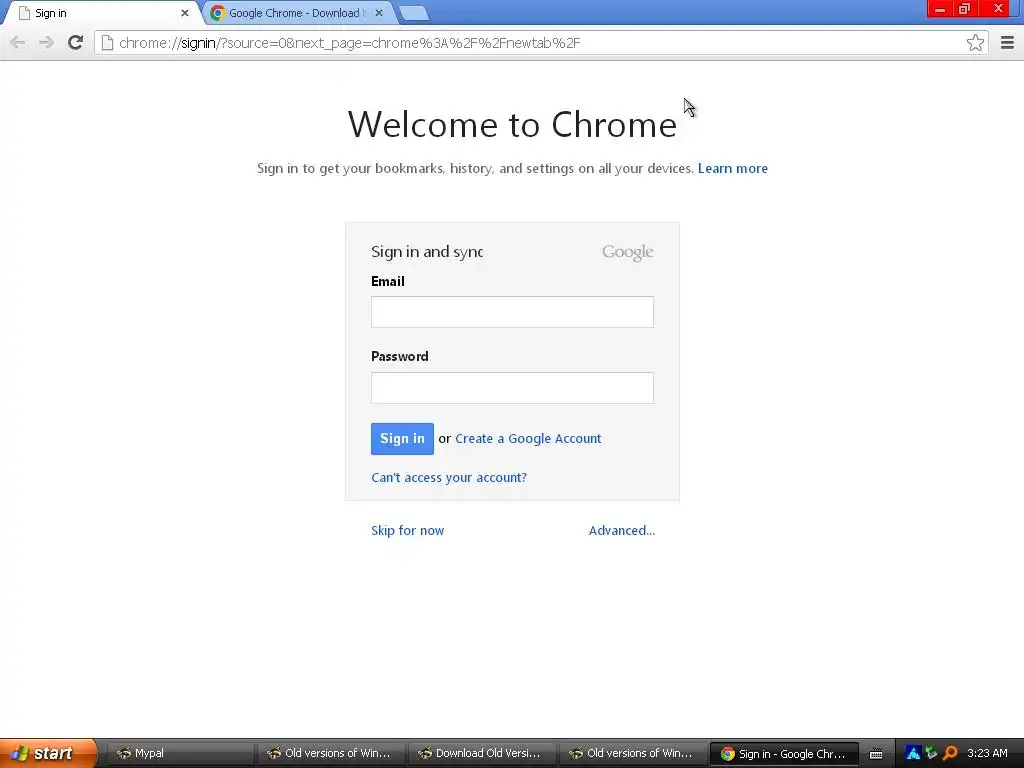Click the orange magnifier tray icon
1024x768 pixels.
(x=950, y=753)
